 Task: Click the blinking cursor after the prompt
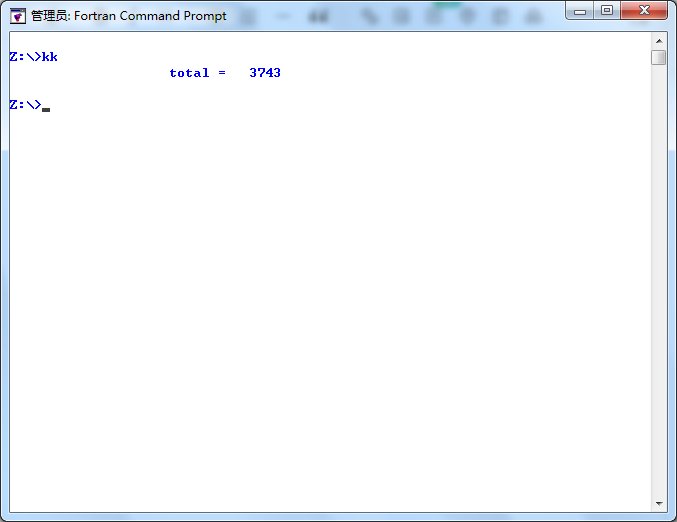pos(46,108)
